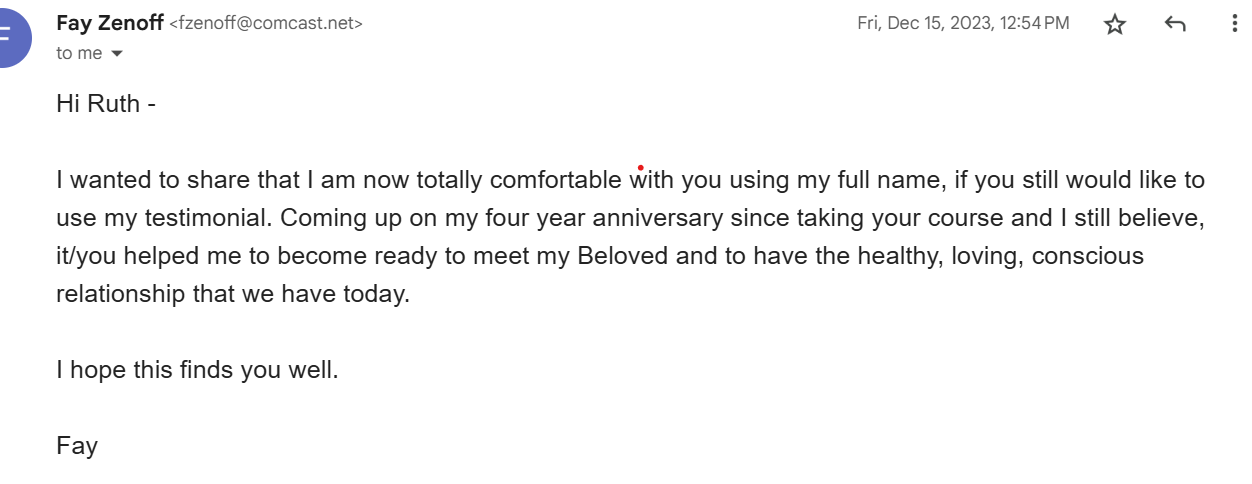This screenshot has height=484, width=1252.
Task: Click the fzenoff@comcast.net email address
Action: pos(266,24)
